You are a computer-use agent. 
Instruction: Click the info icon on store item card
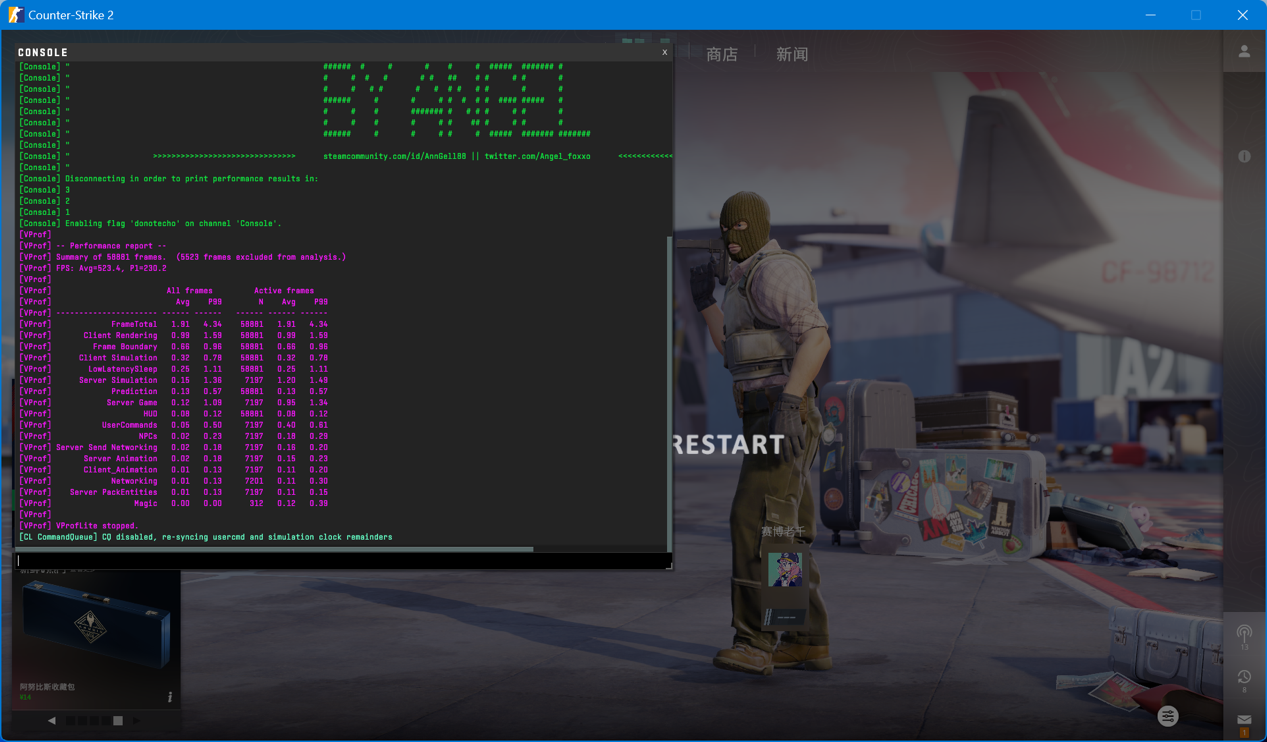pyautogui.click(x=170, y=697)
